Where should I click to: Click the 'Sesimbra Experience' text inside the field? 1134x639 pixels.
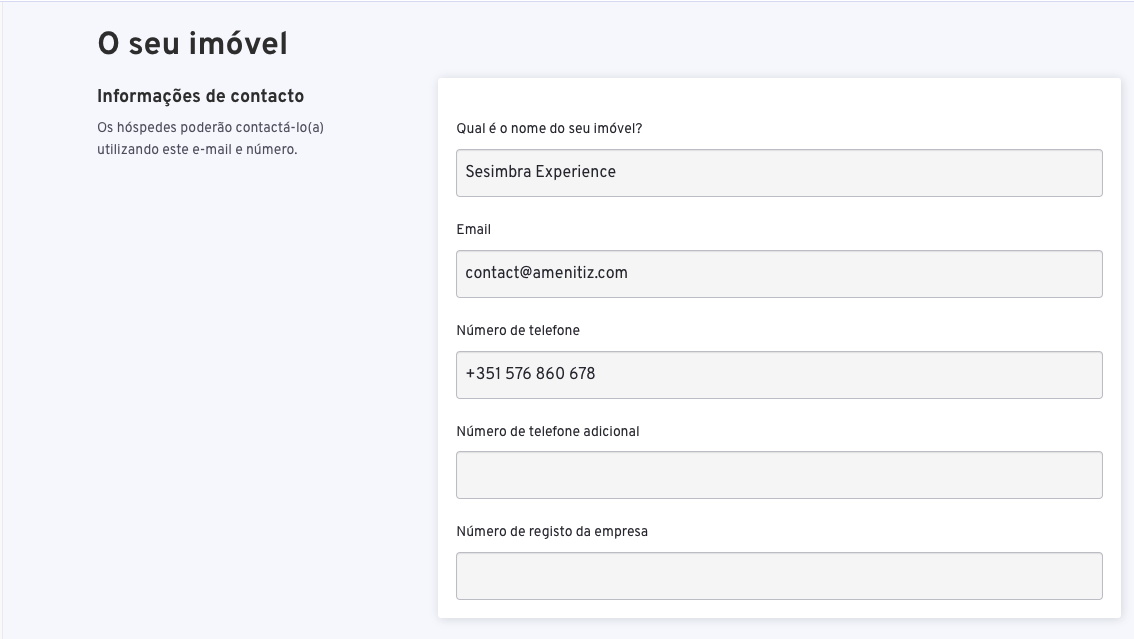click(540, 172)
